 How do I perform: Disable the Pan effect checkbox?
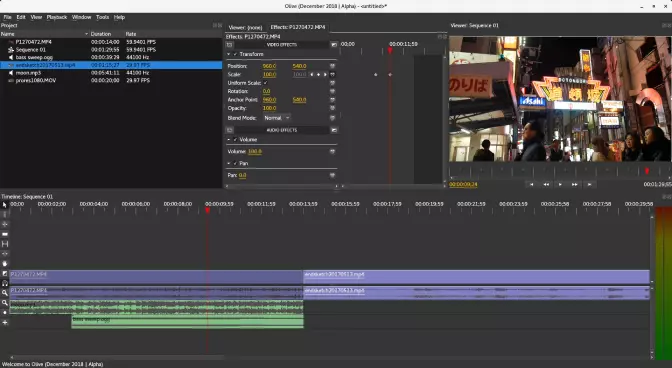(x=235, y=163)
